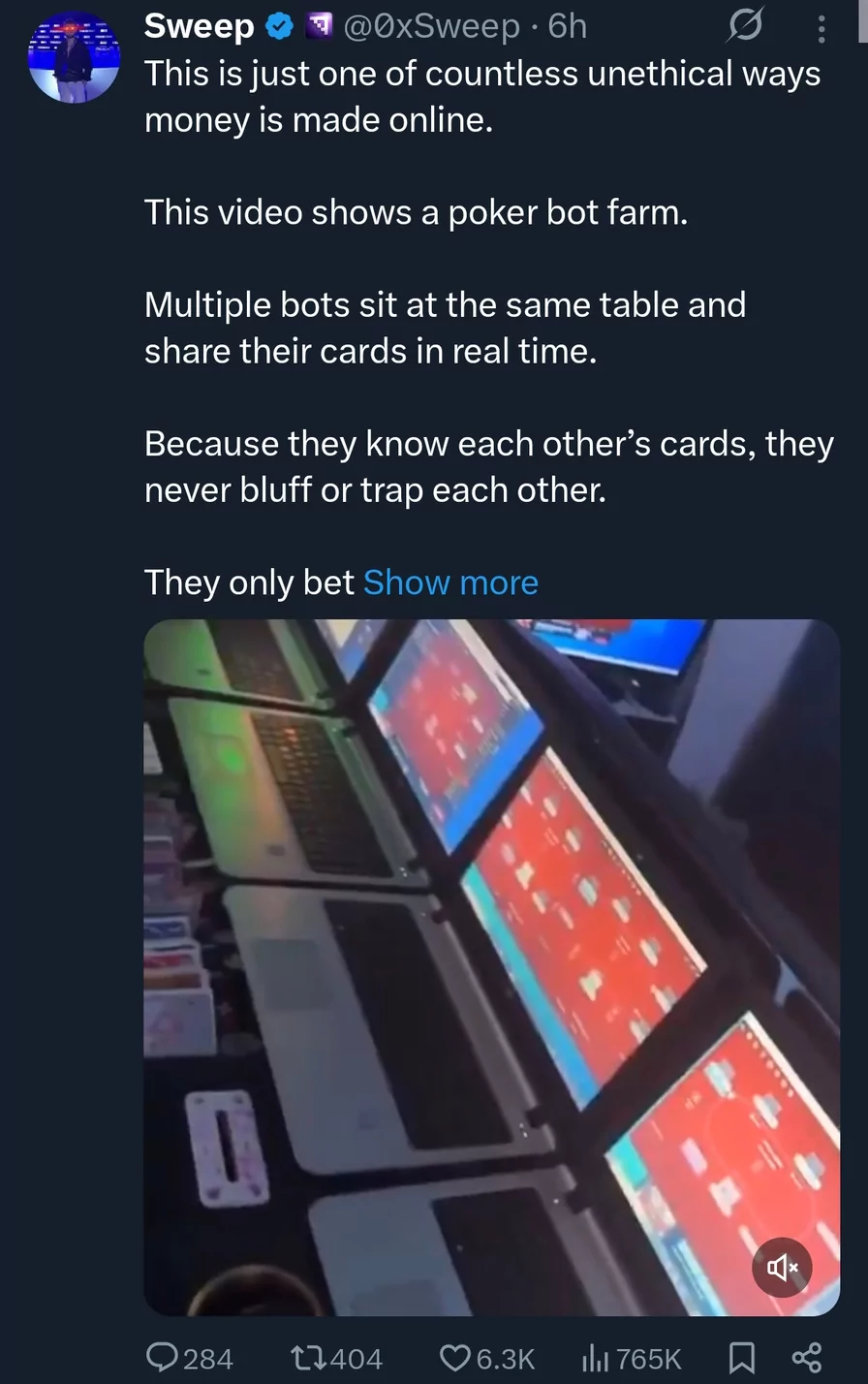Tap the 6.3K likes count

coord(506,1358)
